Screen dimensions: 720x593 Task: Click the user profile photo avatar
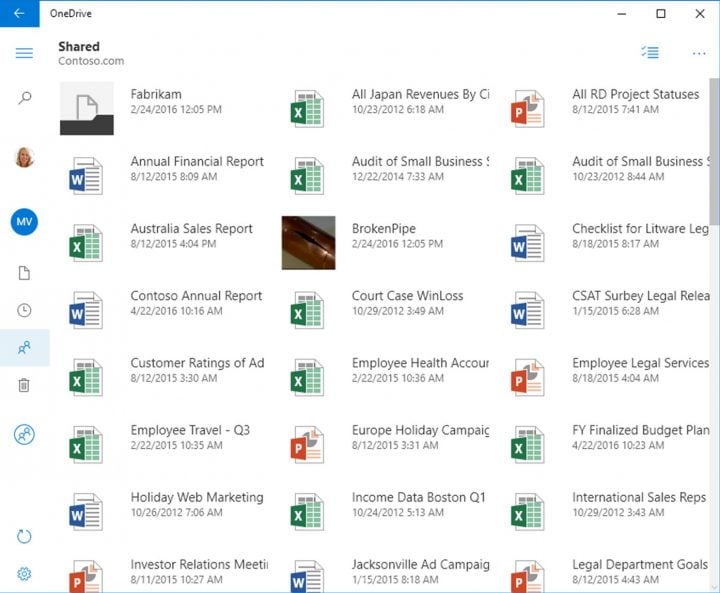click(24, 157)
